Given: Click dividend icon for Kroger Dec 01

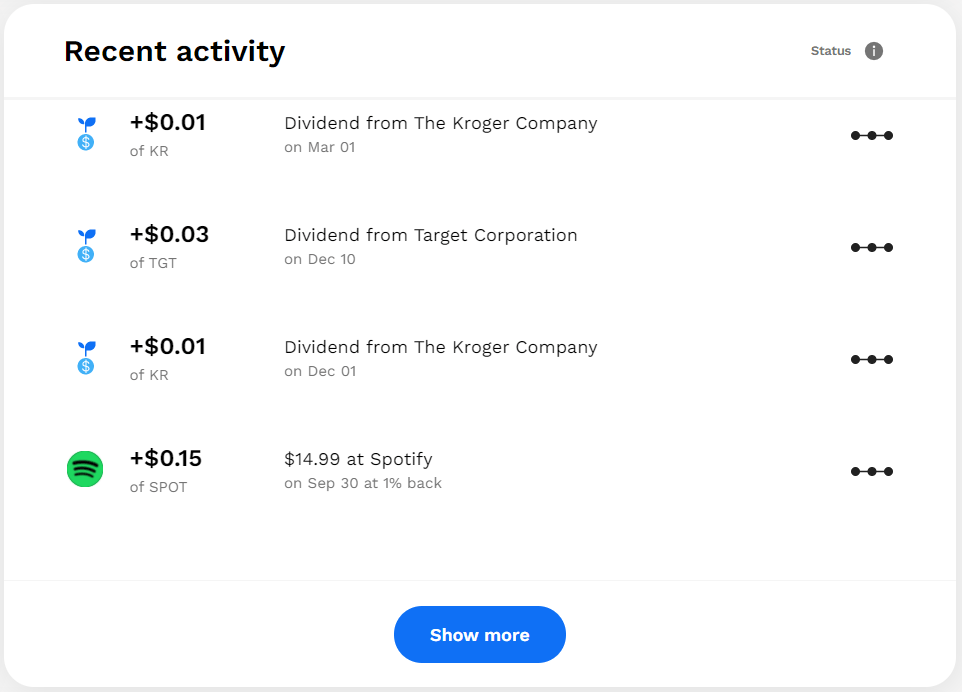Looking at the screenshot, I should [86, 357].
